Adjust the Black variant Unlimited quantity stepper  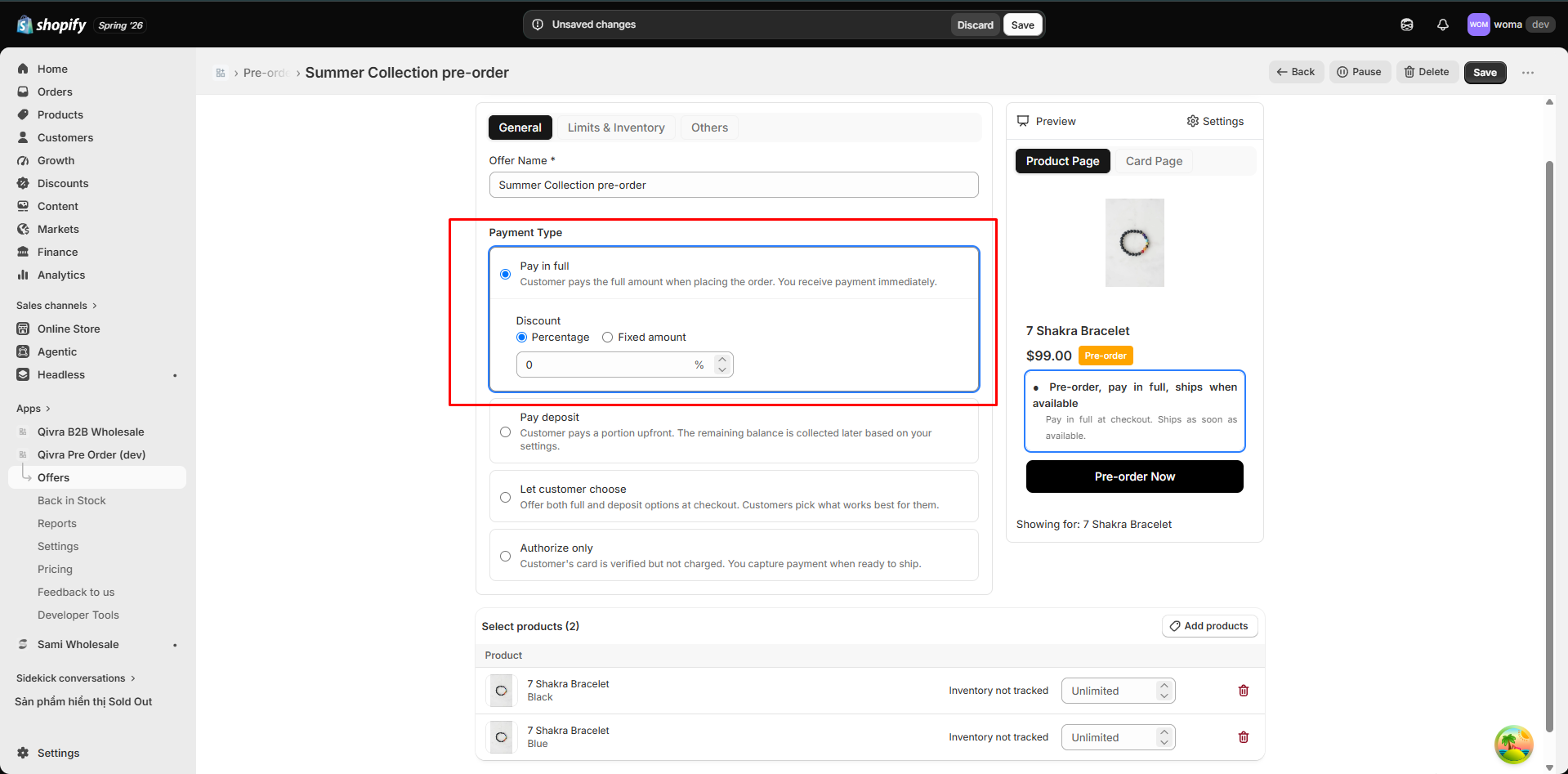tap(1164, 691)
